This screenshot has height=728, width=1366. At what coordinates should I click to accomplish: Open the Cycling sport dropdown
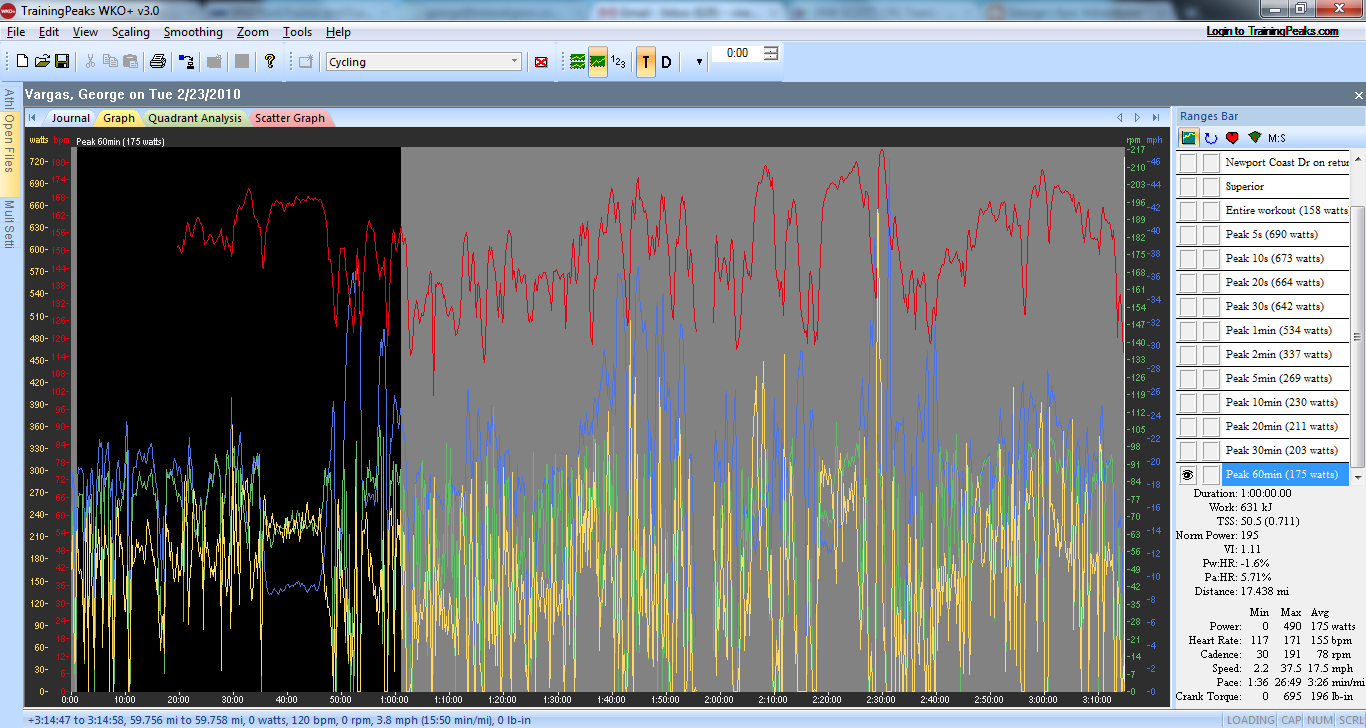514,62
